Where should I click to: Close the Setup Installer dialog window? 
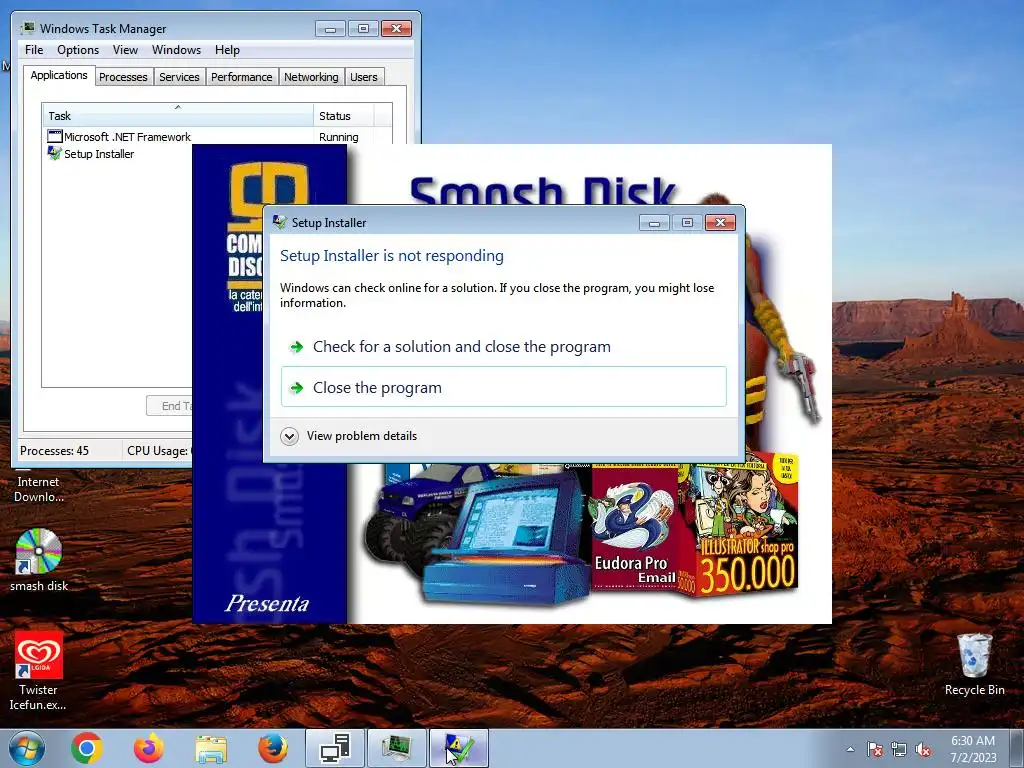point(720,223)
